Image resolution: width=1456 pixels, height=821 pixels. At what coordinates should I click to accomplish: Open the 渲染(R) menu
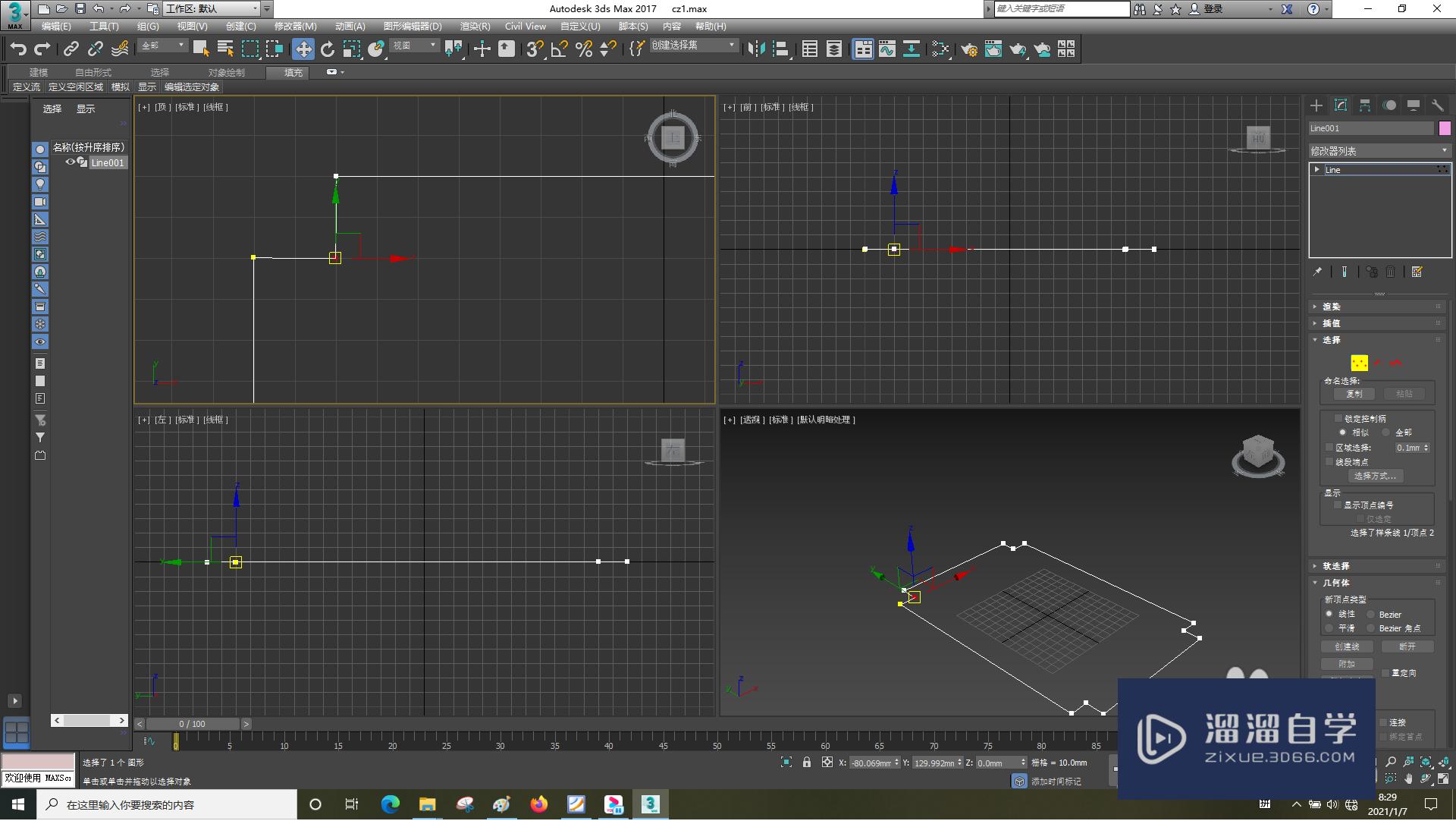475,26
